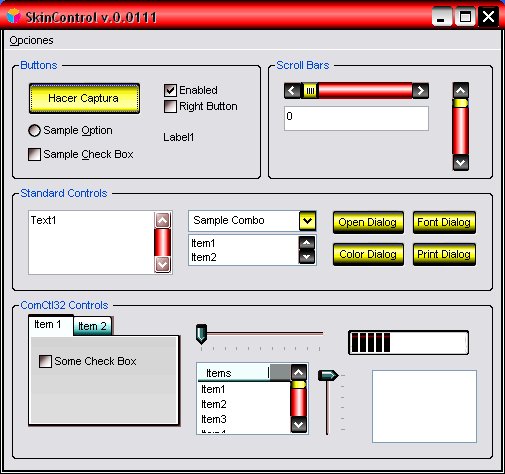Click the Hacer Captura button
The height and width of the screenshot is (474, 505).
[84, 98]
